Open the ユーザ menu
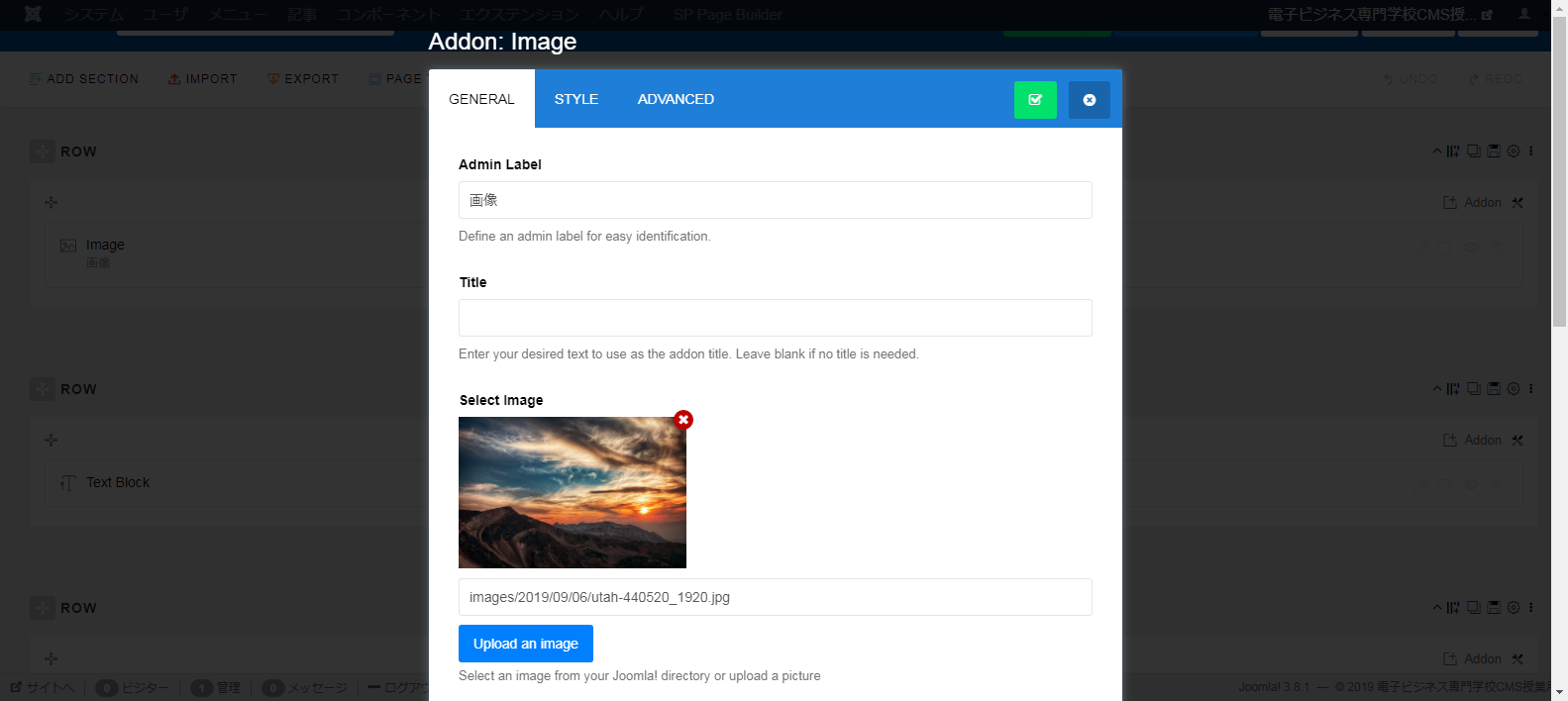Image resolution: width=1568 pixels, height=701 pixels. [165, 14]
